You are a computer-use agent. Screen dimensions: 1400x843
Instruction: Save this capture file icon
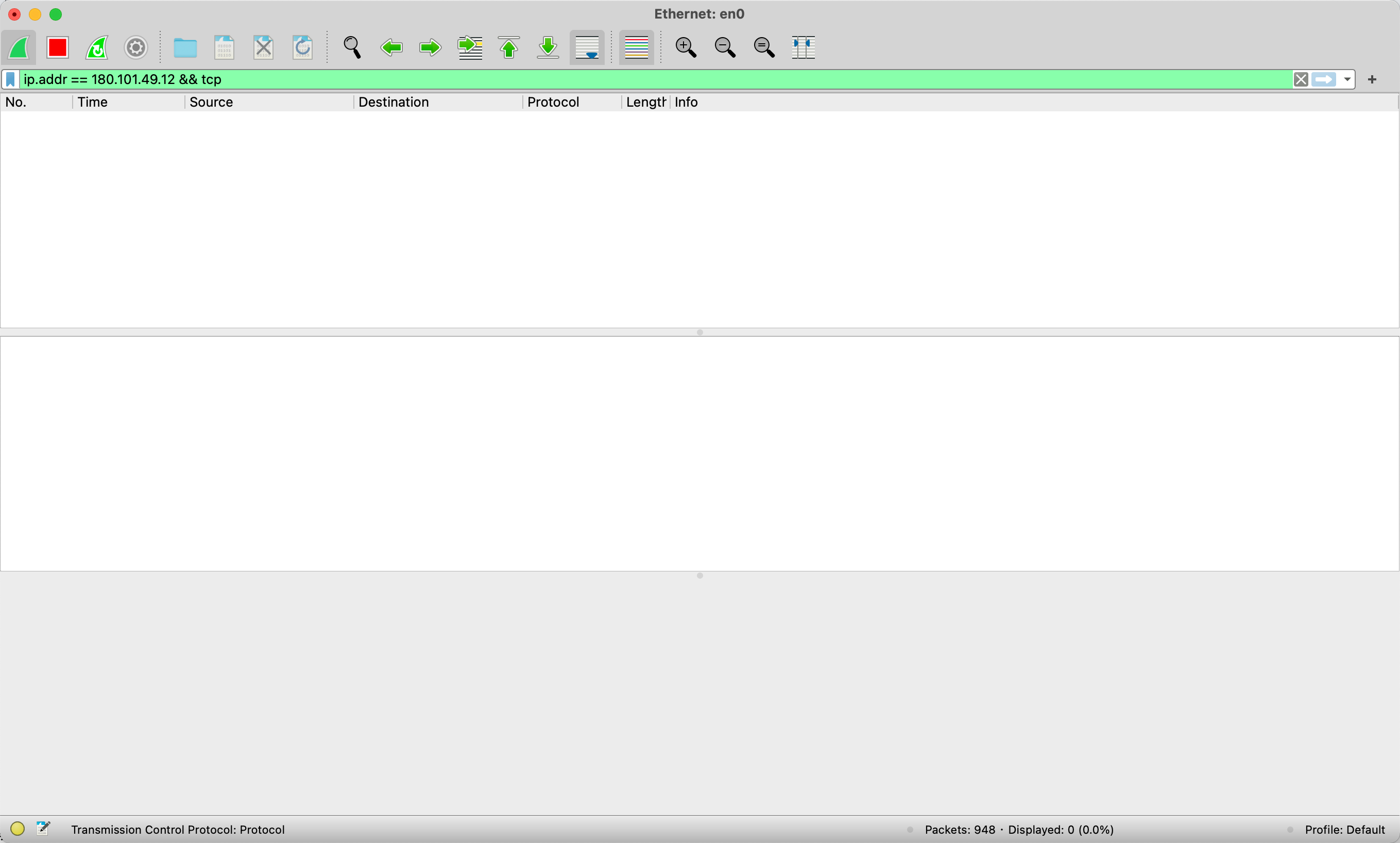(224, 48)
